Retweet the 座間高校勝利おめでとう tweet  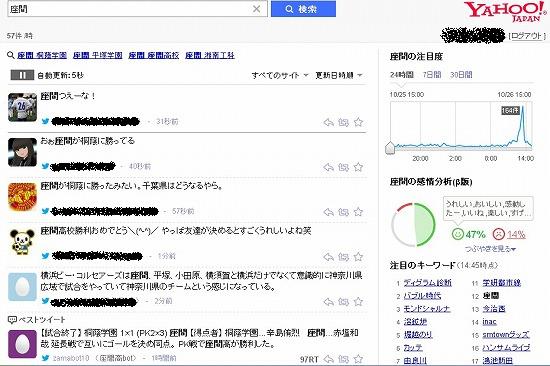click(x=343, y=257)
